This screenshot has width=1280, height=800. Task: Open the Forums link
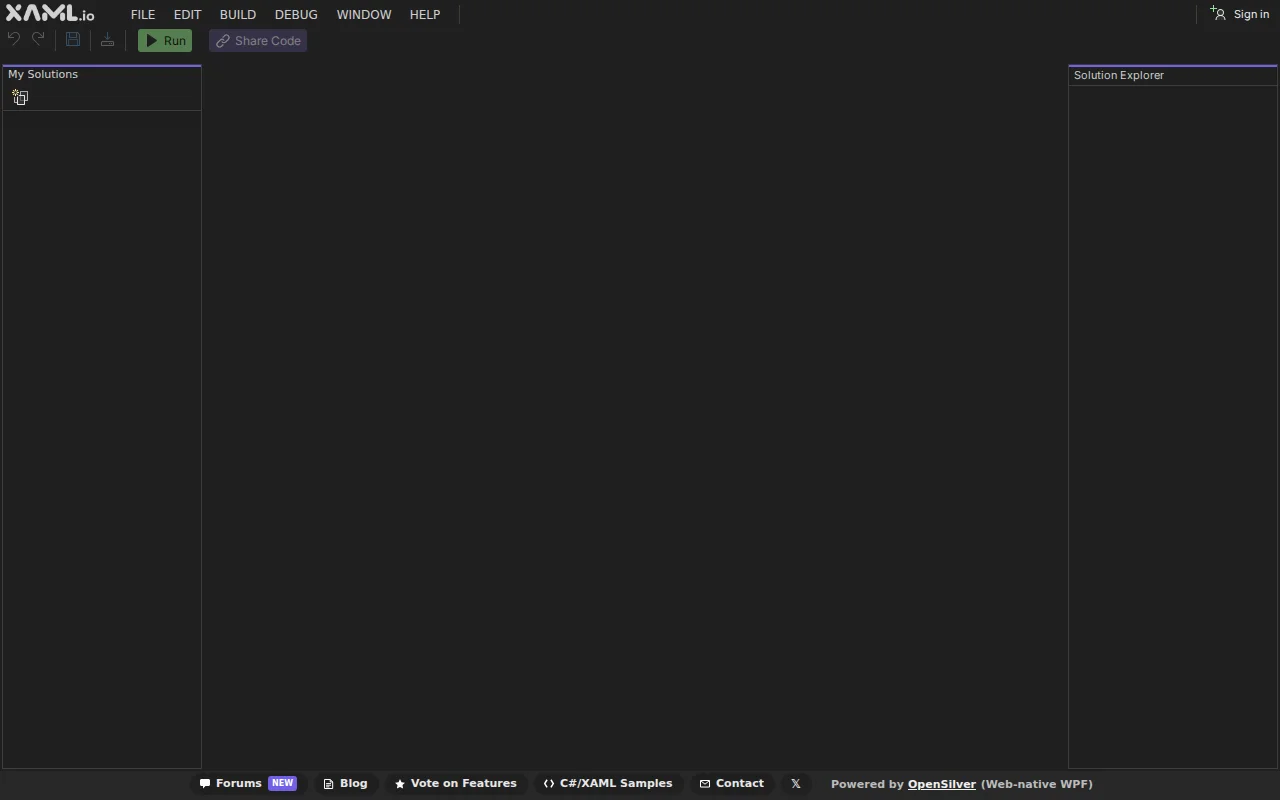tap(248, 784)
